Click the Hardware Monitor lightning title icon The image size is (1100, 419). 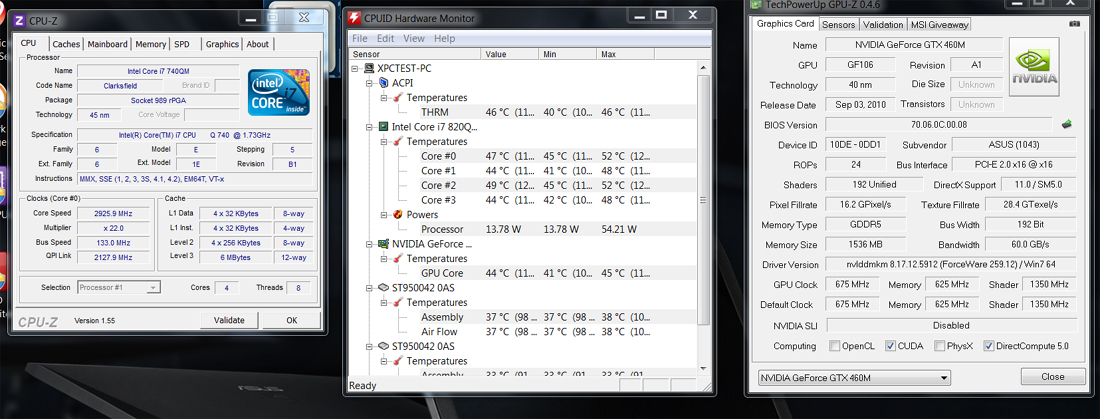click(356, 18)
